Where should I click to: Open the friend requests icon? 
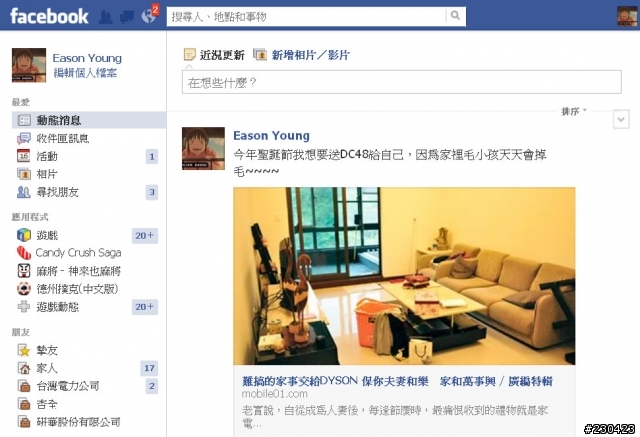click(x=106, y=17)
